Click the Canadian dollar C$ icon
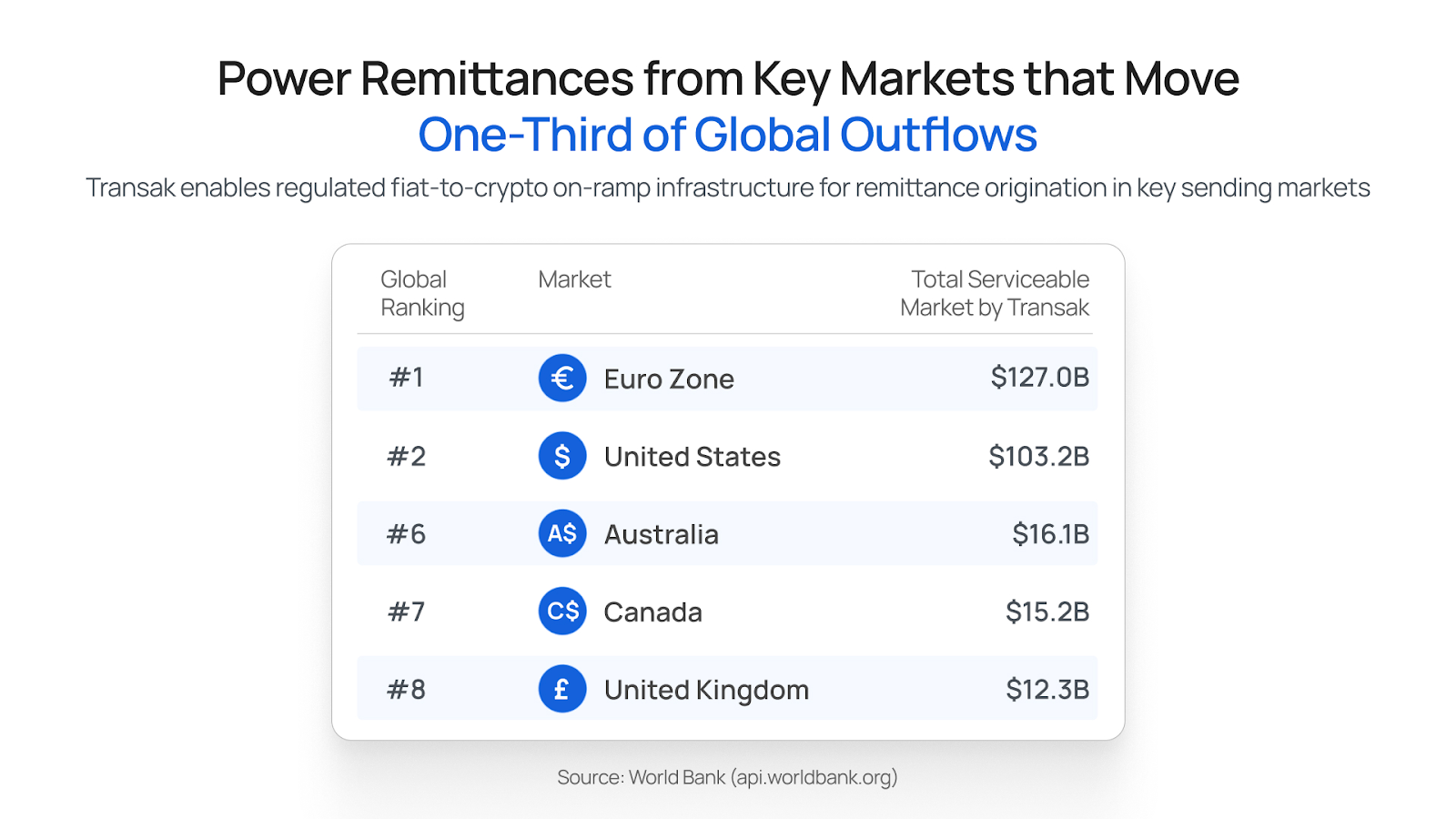Screen dimensions: 1456x819 point(562,611)
